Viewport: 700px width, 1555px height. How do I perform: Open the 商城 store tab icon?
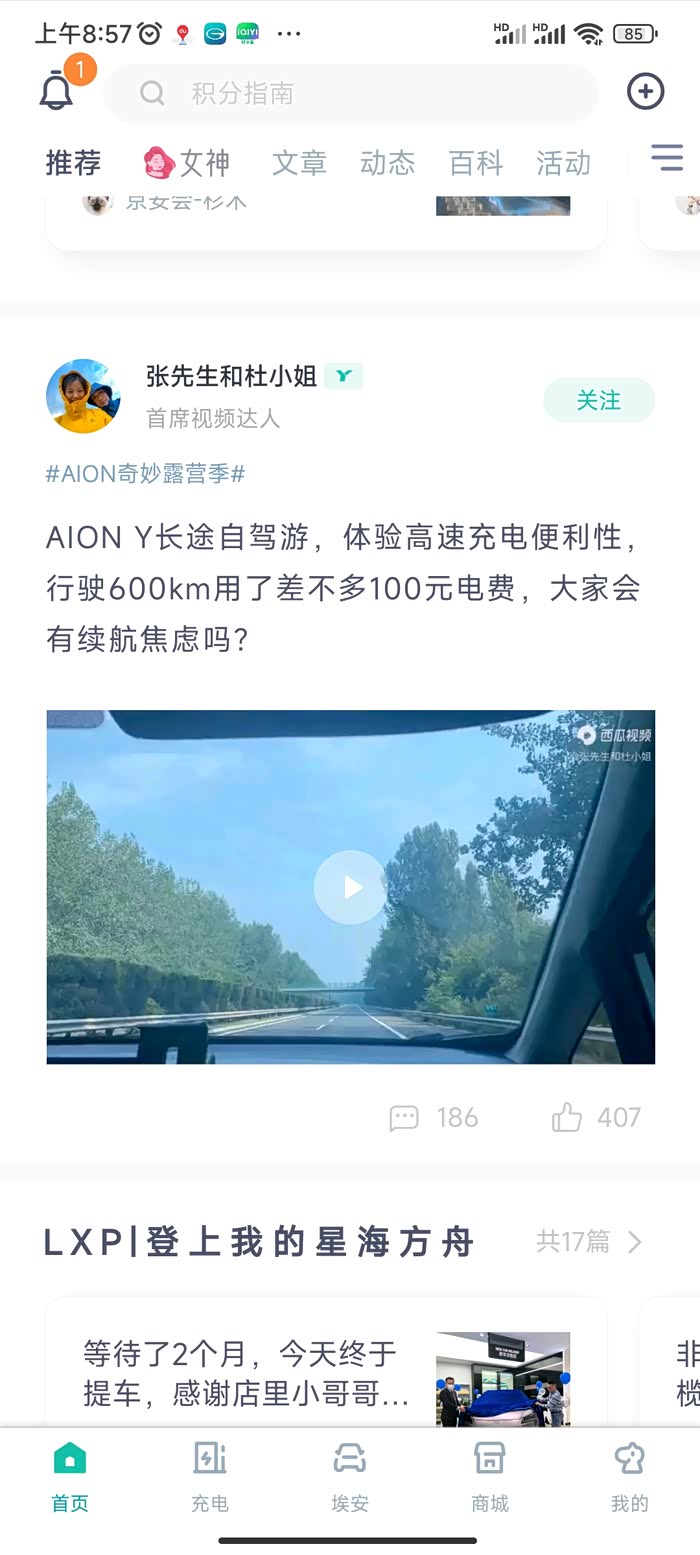coord(490,1459)
